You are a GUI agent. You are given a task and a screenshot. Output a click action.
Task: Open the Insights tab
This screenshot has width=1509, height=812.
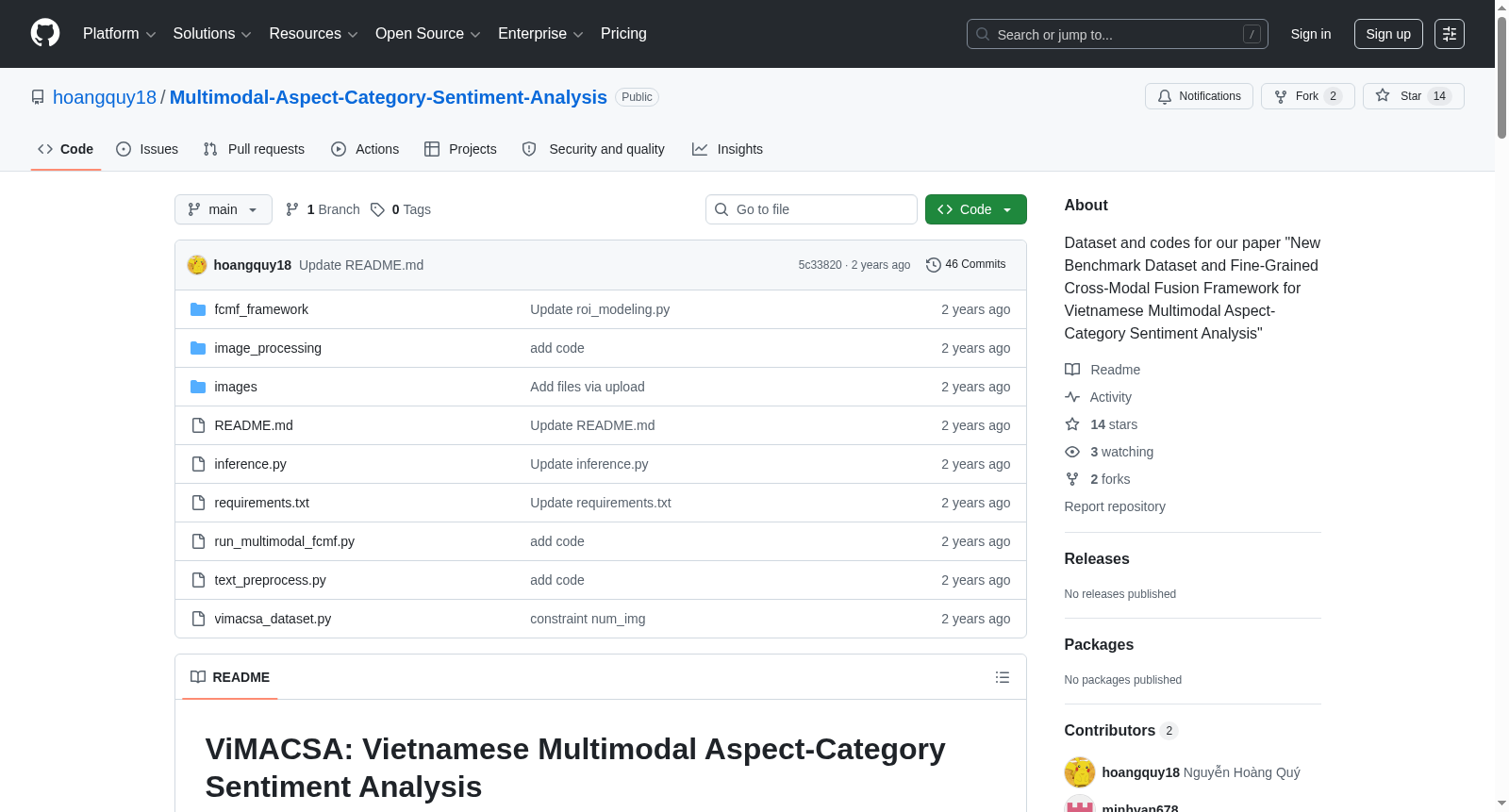(x=727, y=149)
